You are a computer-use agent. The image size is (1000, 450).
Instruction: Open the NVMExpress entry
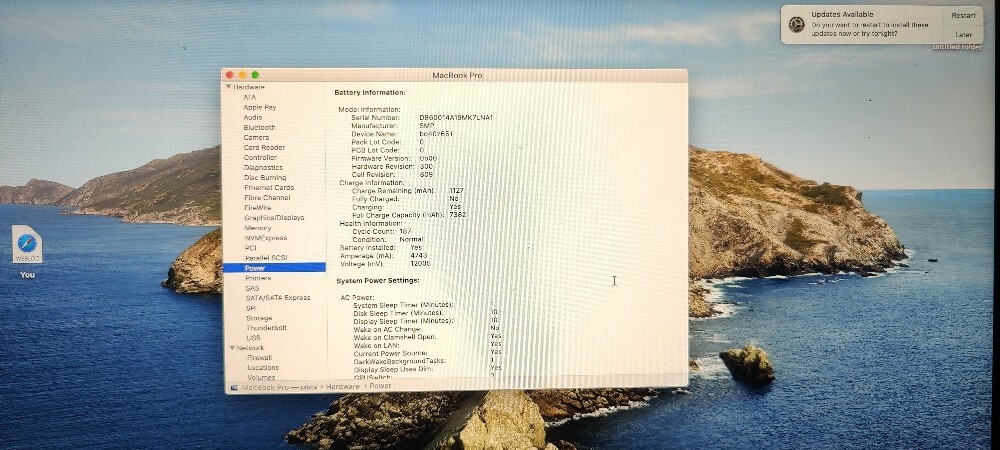[266, 238]
